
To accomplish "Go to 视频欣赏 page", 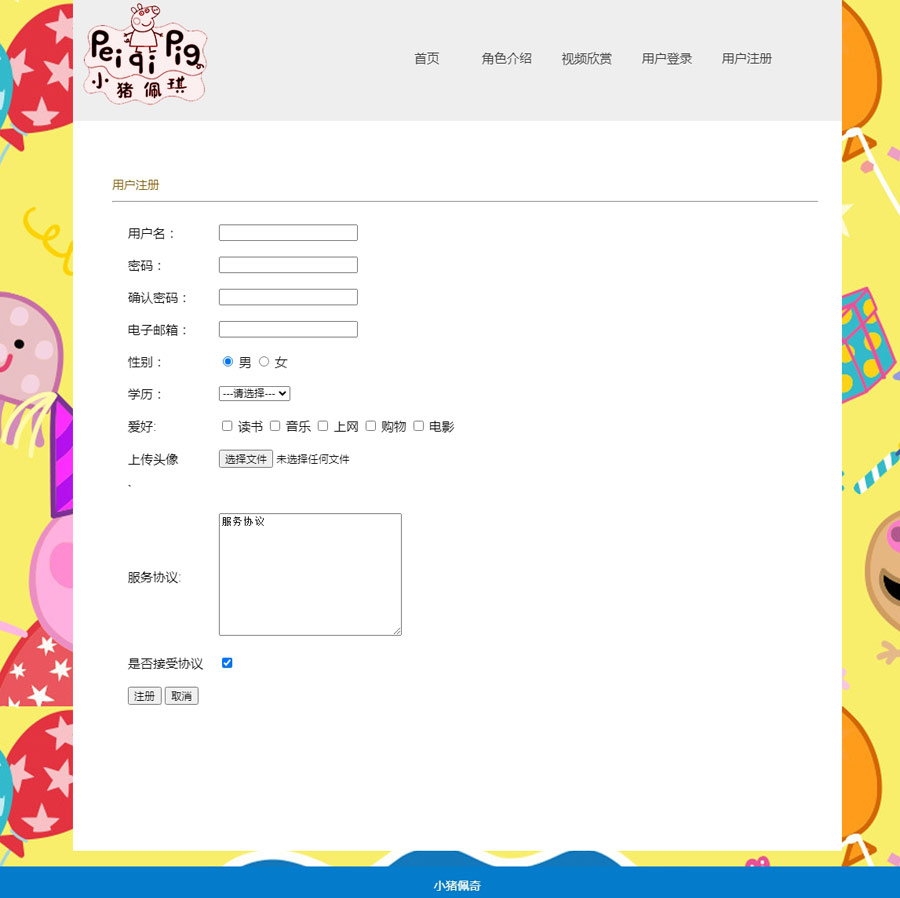I will 587,59.
